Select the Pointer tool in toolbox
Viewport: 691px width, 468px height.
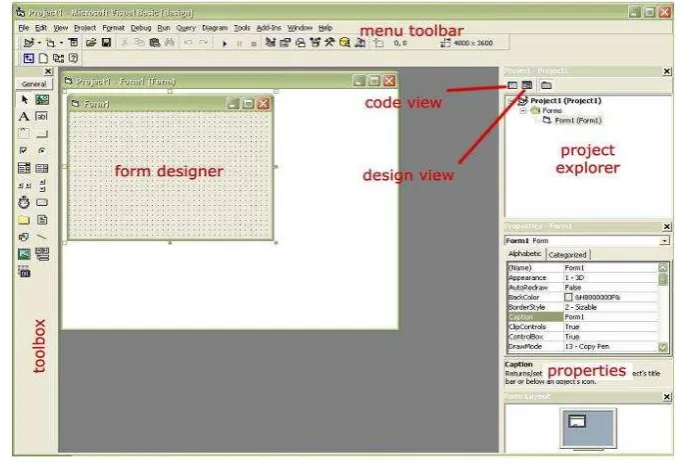[x=24, y=100]
